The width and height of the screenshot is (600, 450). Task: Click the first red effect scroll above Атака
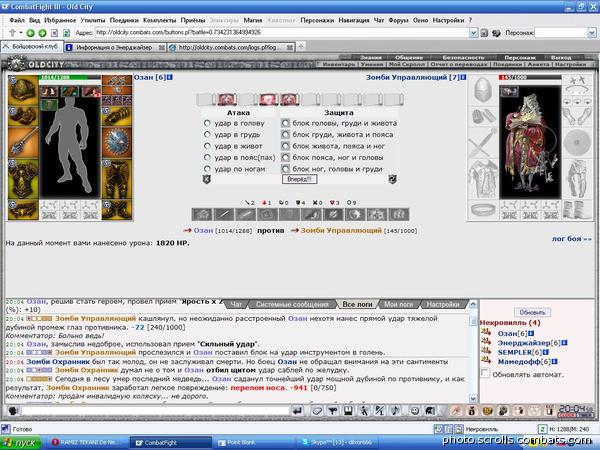click(x=227, y=99)
